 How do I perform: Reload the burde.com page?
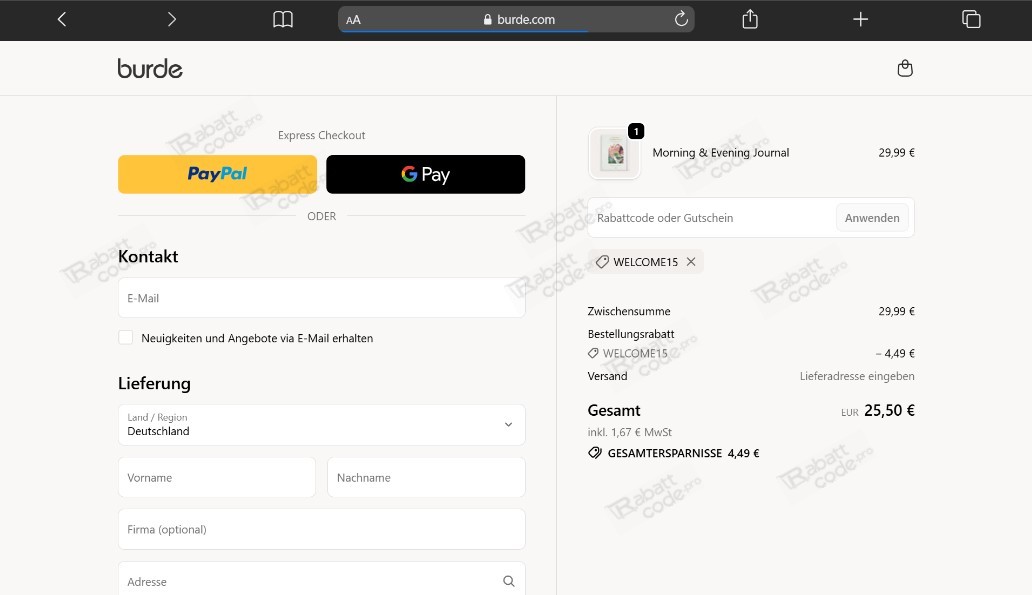681,19
